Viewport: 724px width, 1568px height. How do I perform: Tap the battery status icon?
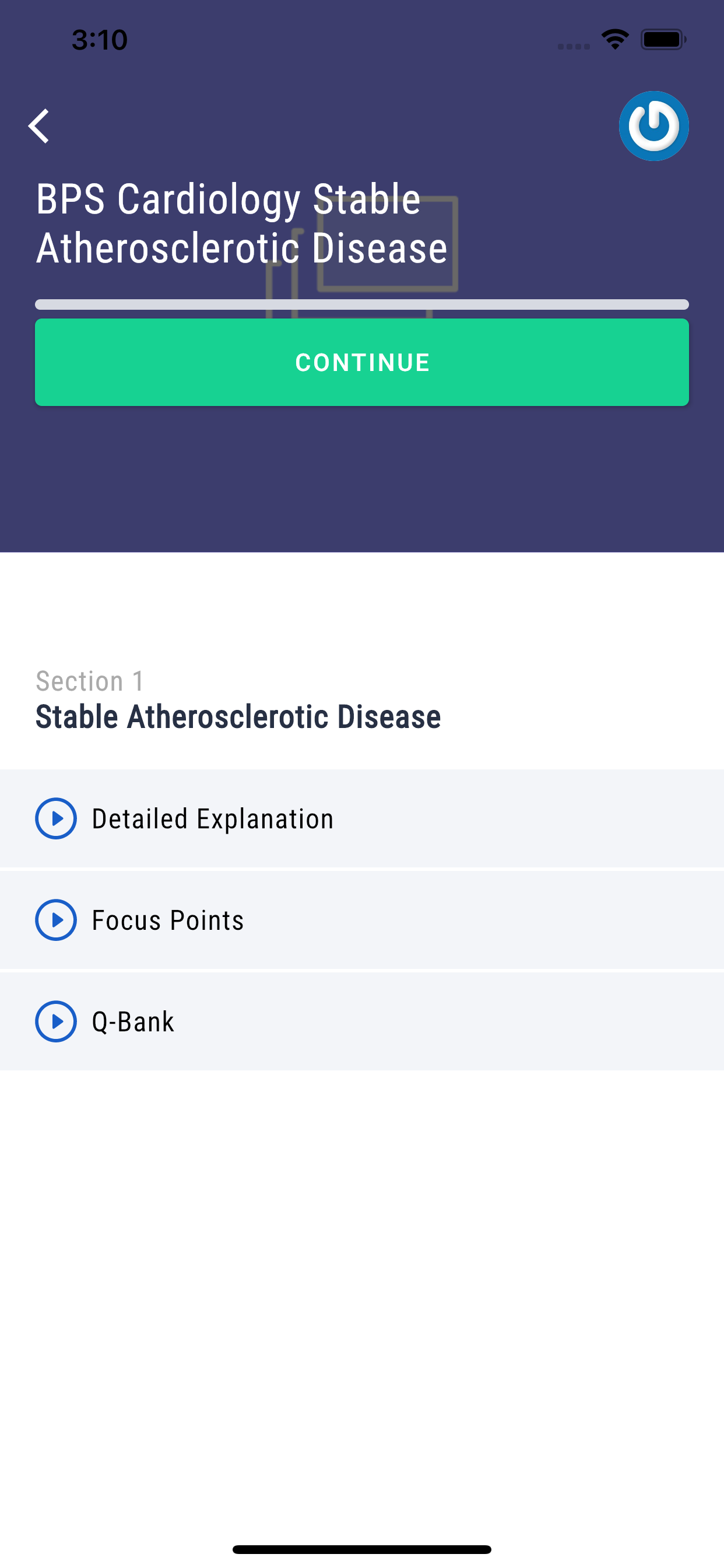pyautogui.click(x=663, y=40)
